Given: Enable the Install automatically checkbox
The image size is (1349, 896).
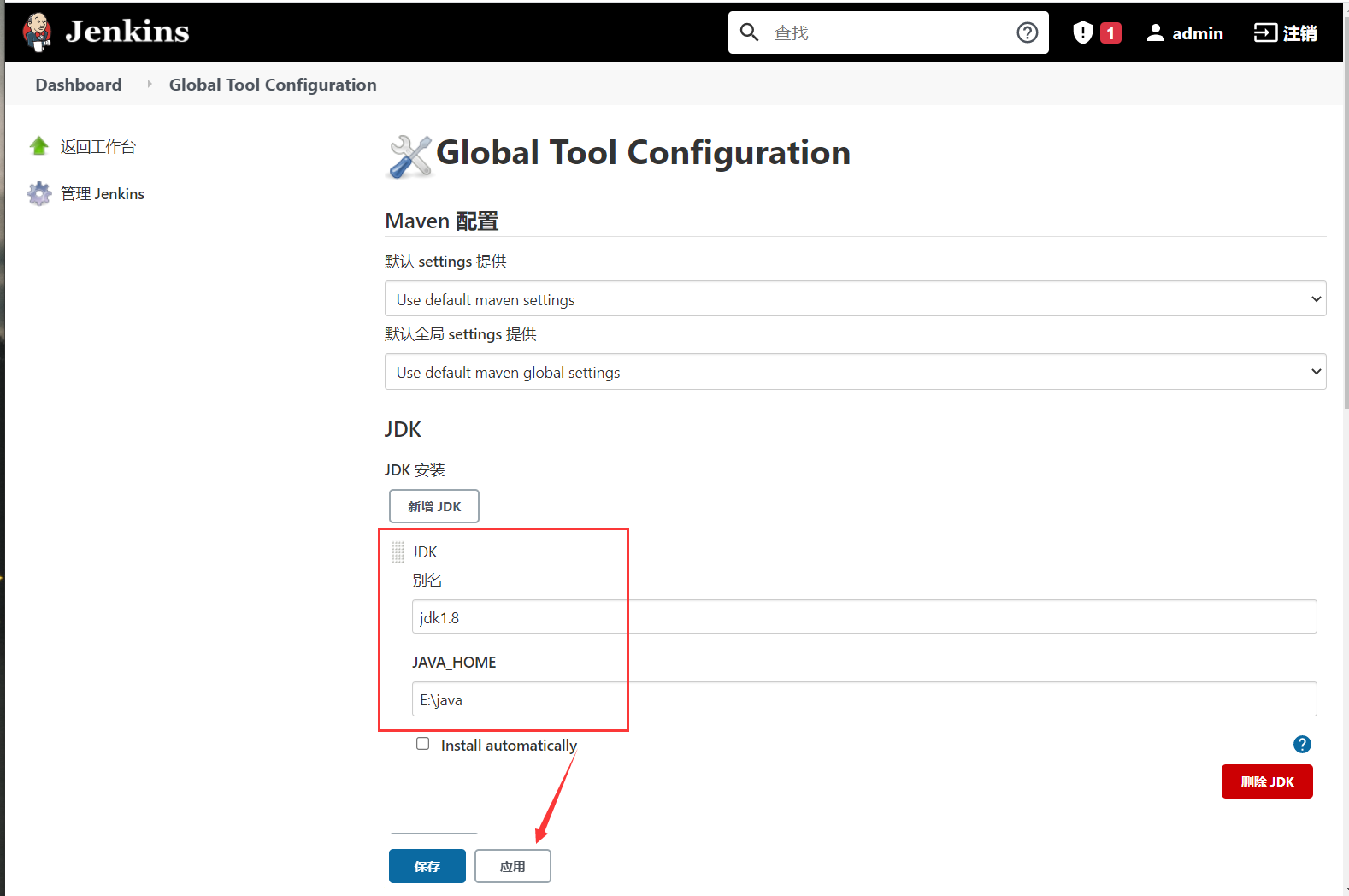Looking at the screenshot, I should [x=422, y=744].
